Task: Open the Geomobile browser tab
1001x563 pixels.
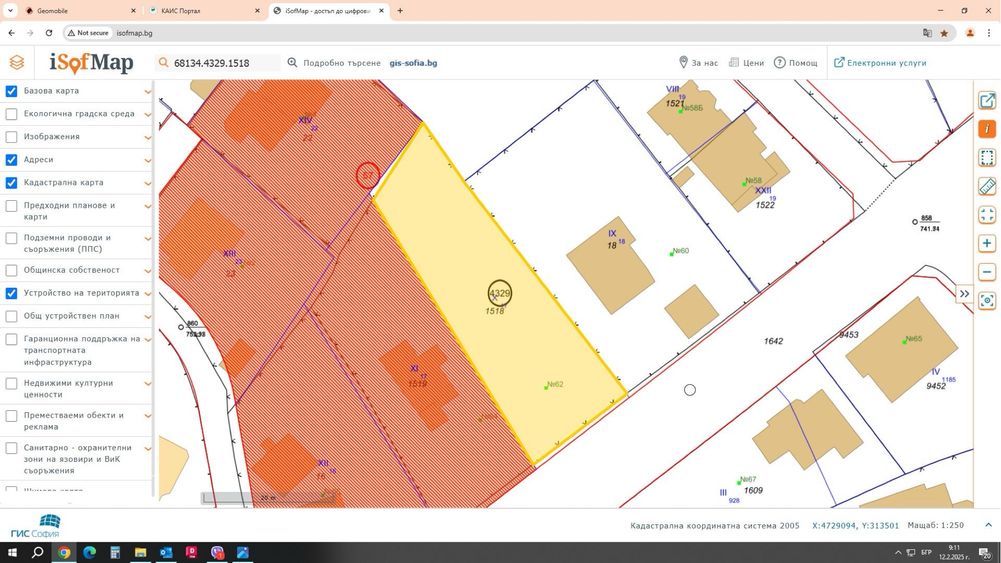Action: click(81, 11)
